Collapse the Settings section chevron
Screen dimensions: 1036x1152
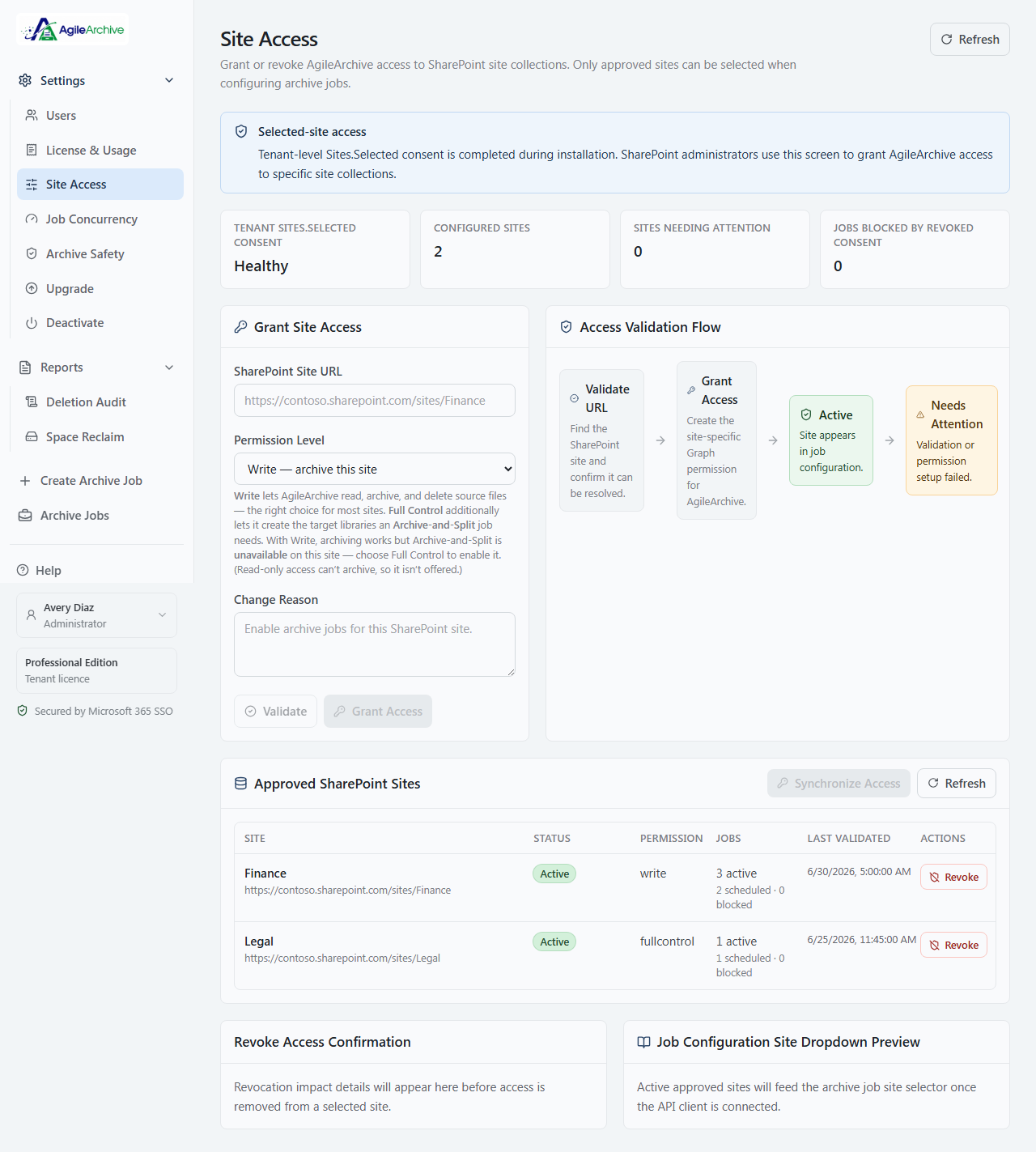(169, 80)
